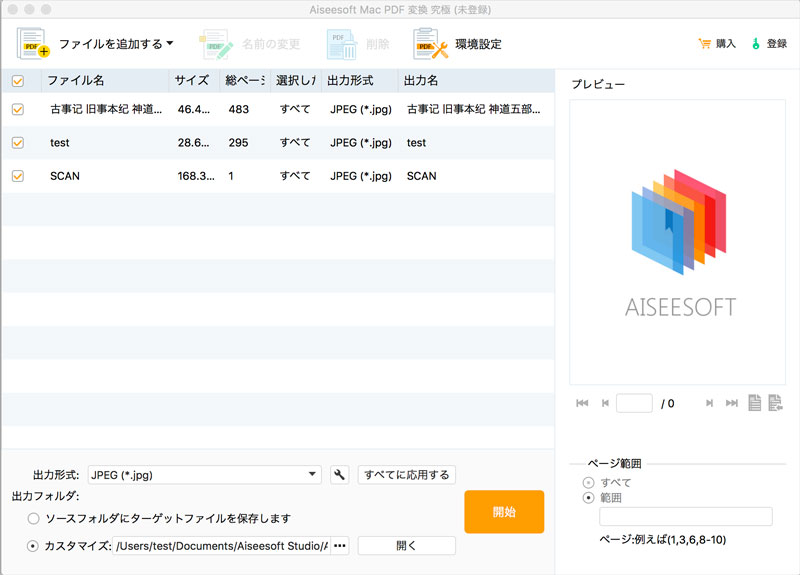Screen dimensions: 800x575
Task: Click the delete (削除) trash icon
Action: [341, 44]
